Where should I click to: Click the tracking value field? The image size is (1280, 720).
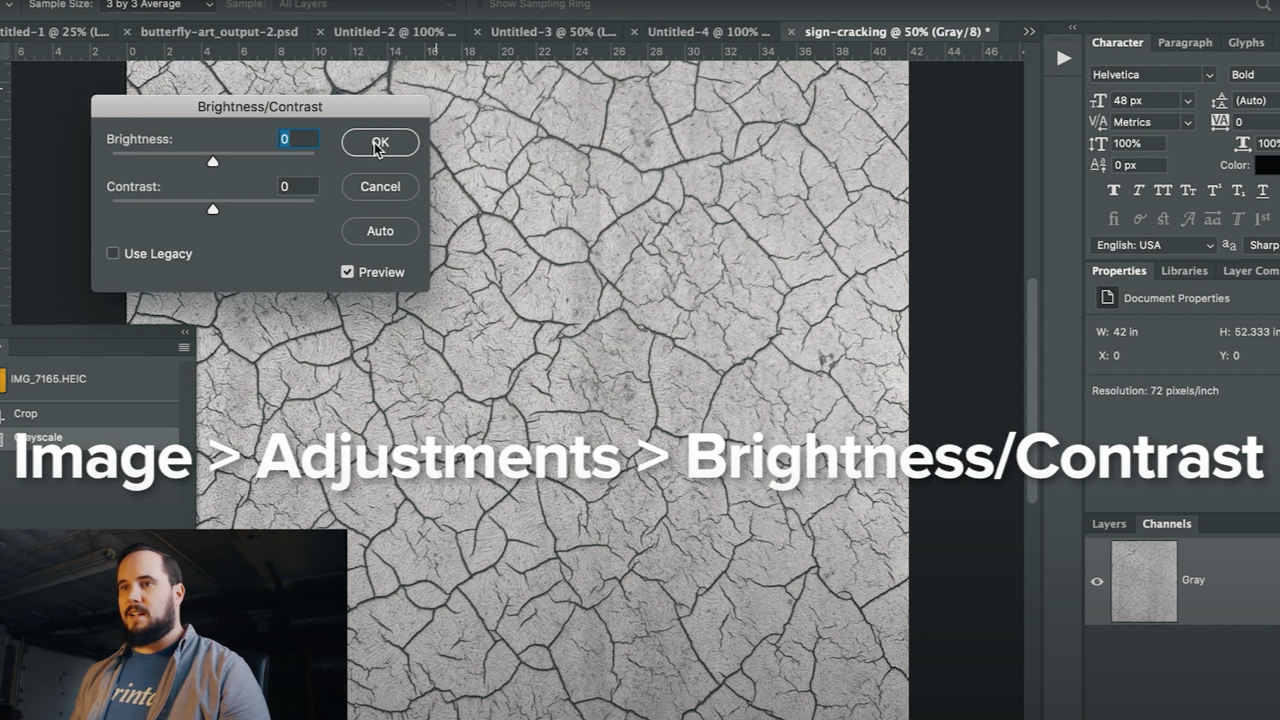click(x=1256, y=122)
